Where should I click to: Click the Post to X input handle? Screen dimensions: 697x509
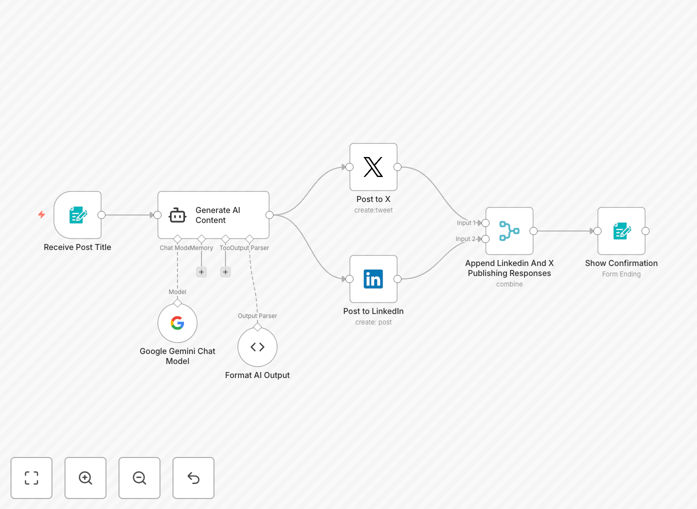[349, 167]
